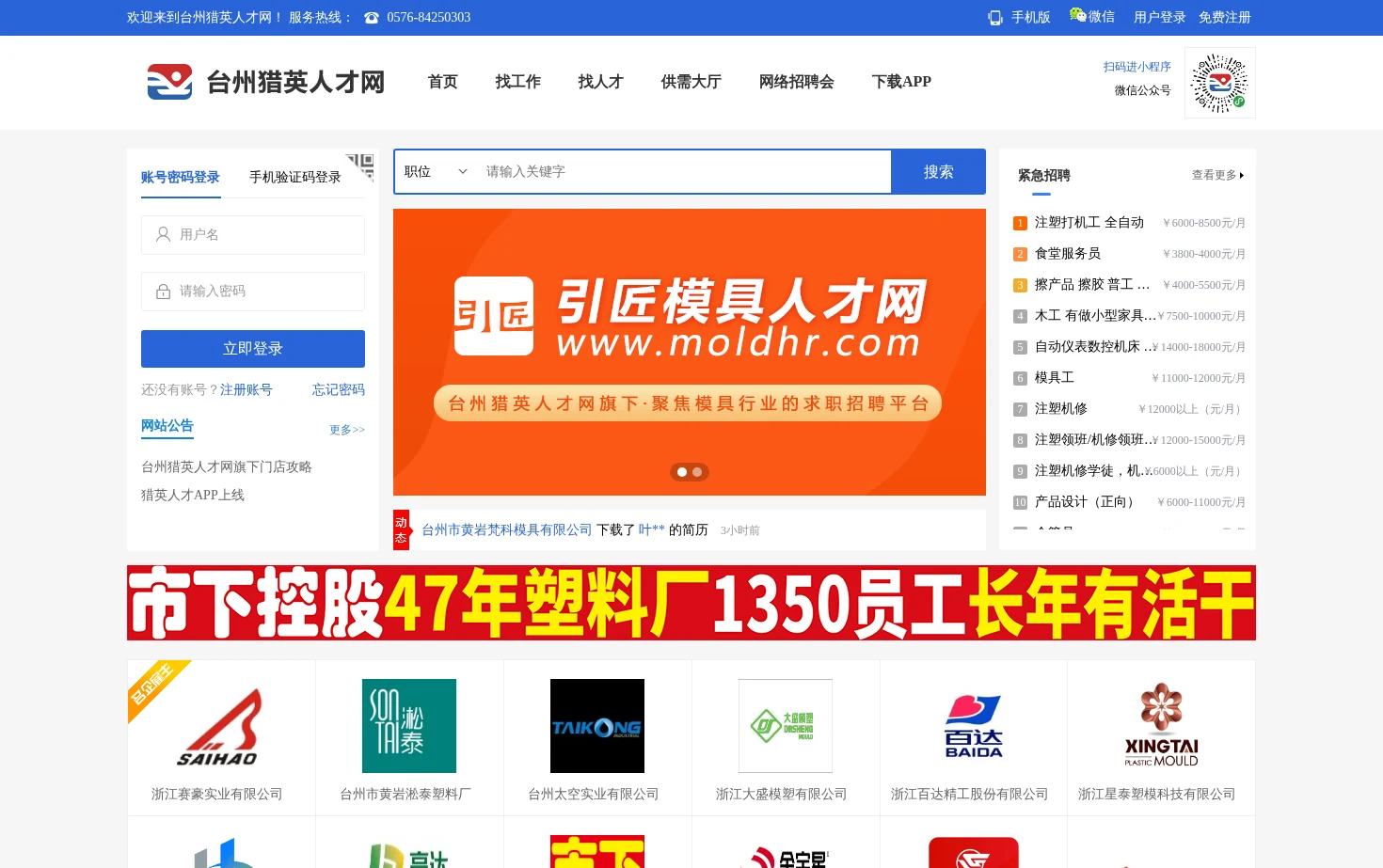Open job 产品设计（正向）
Viewport: 1383px width, 868px height.
1088,502
